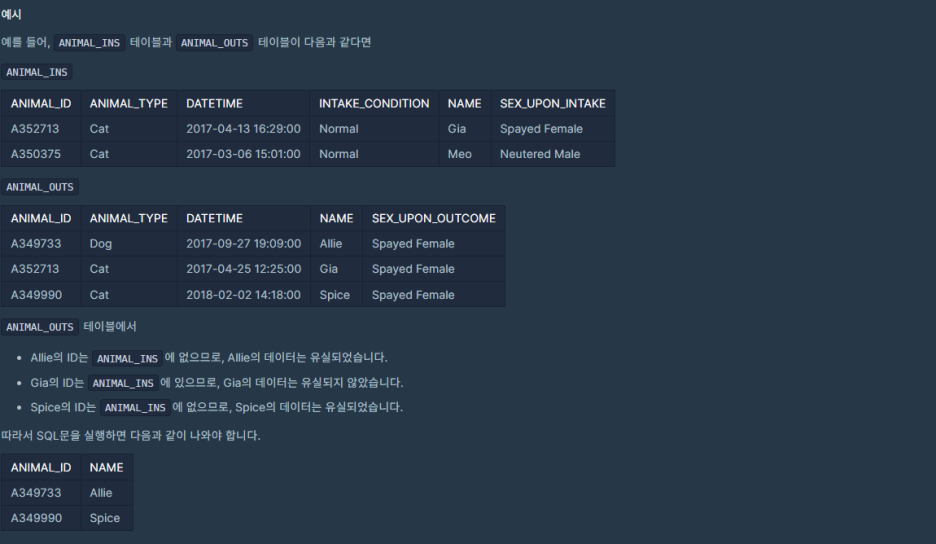Click ANIMAL_INS code tag in the intro sentence
The height and width of the screenshot is (544, 936).
(89, 43)
